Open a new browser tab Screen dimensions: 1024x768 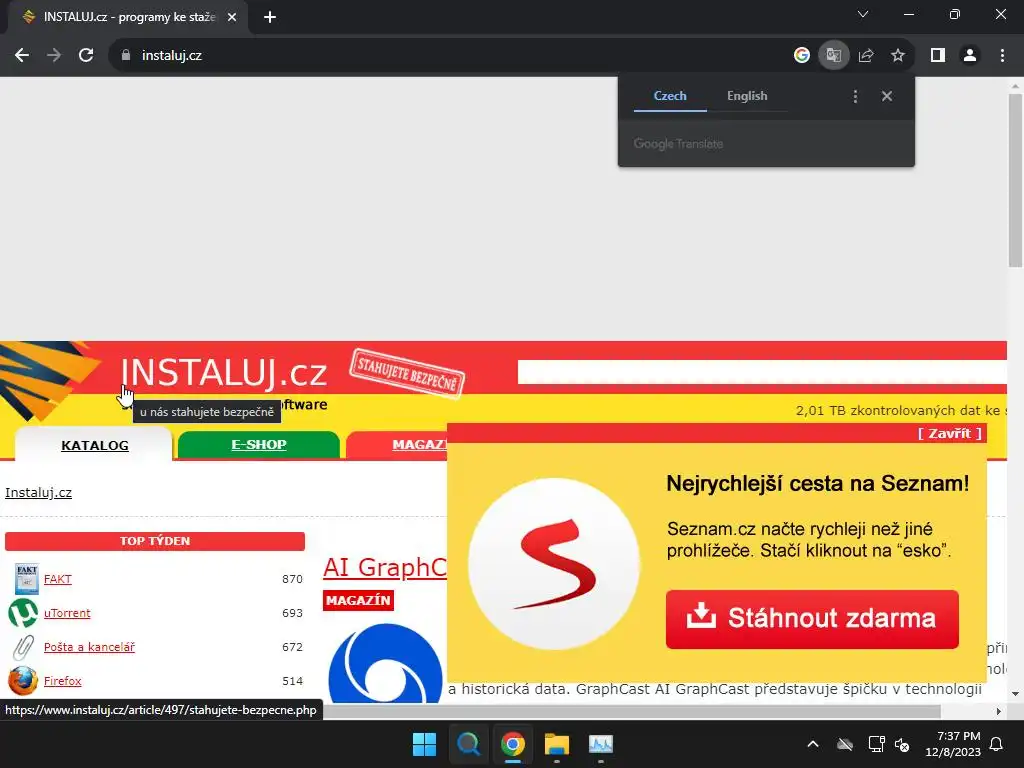pyautogui.click(x=270, y=17)
